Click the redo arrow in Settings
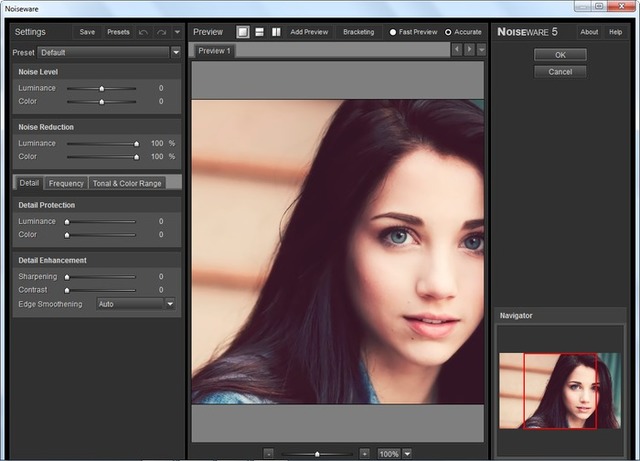This screenshot has height=461, width=640. [x=162, y=32]
